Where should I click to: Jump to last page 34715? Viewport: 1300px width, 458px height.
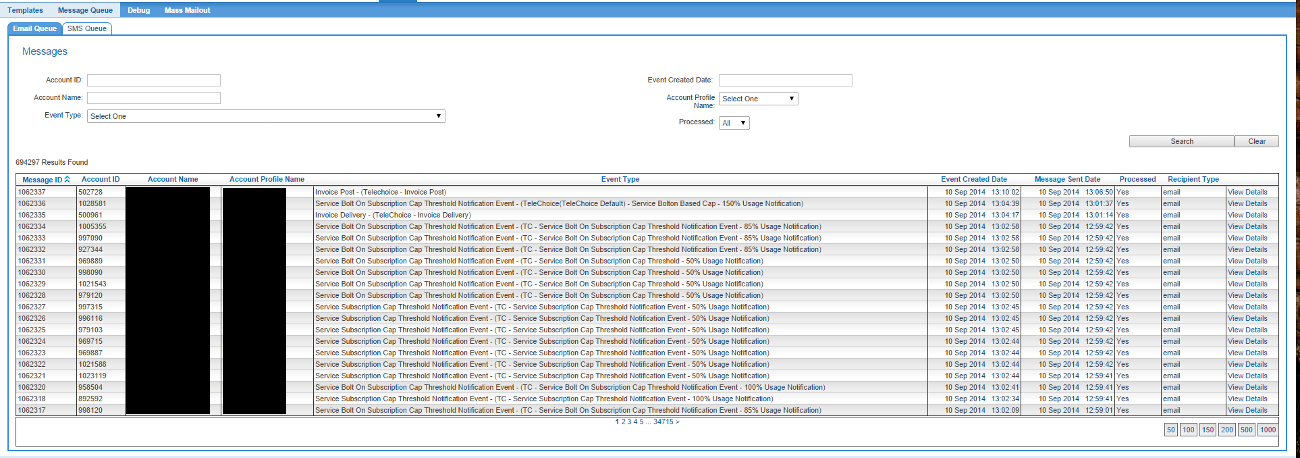click(663, 422)
